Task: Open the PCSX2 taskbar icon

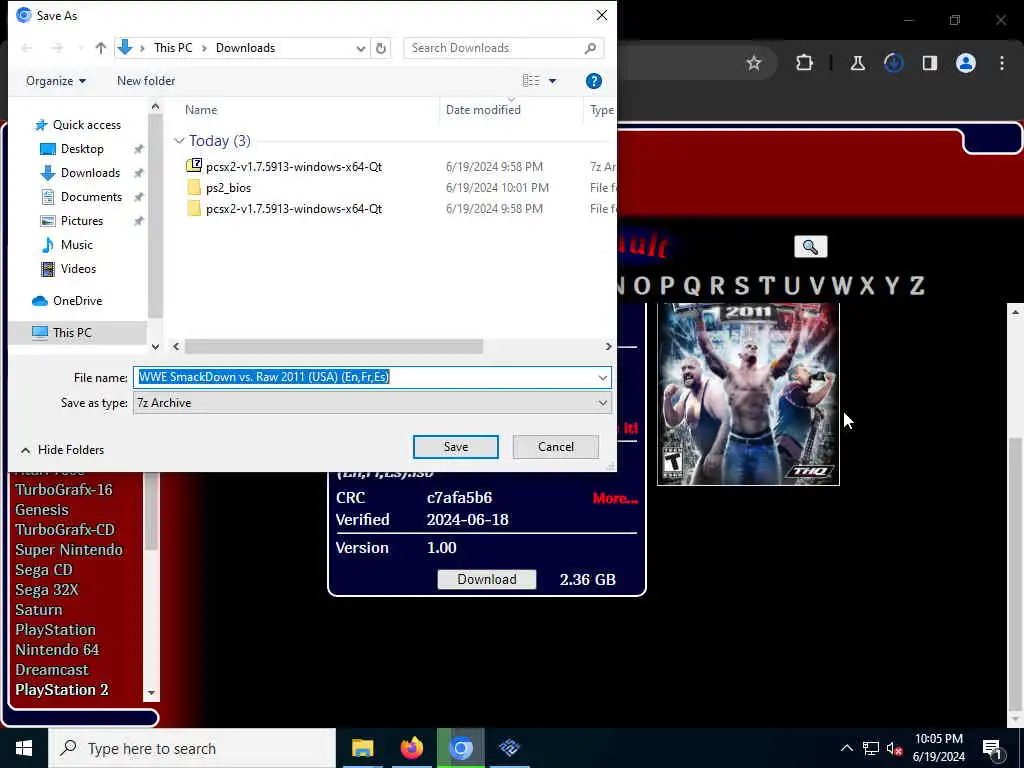Action: point(509,748)
